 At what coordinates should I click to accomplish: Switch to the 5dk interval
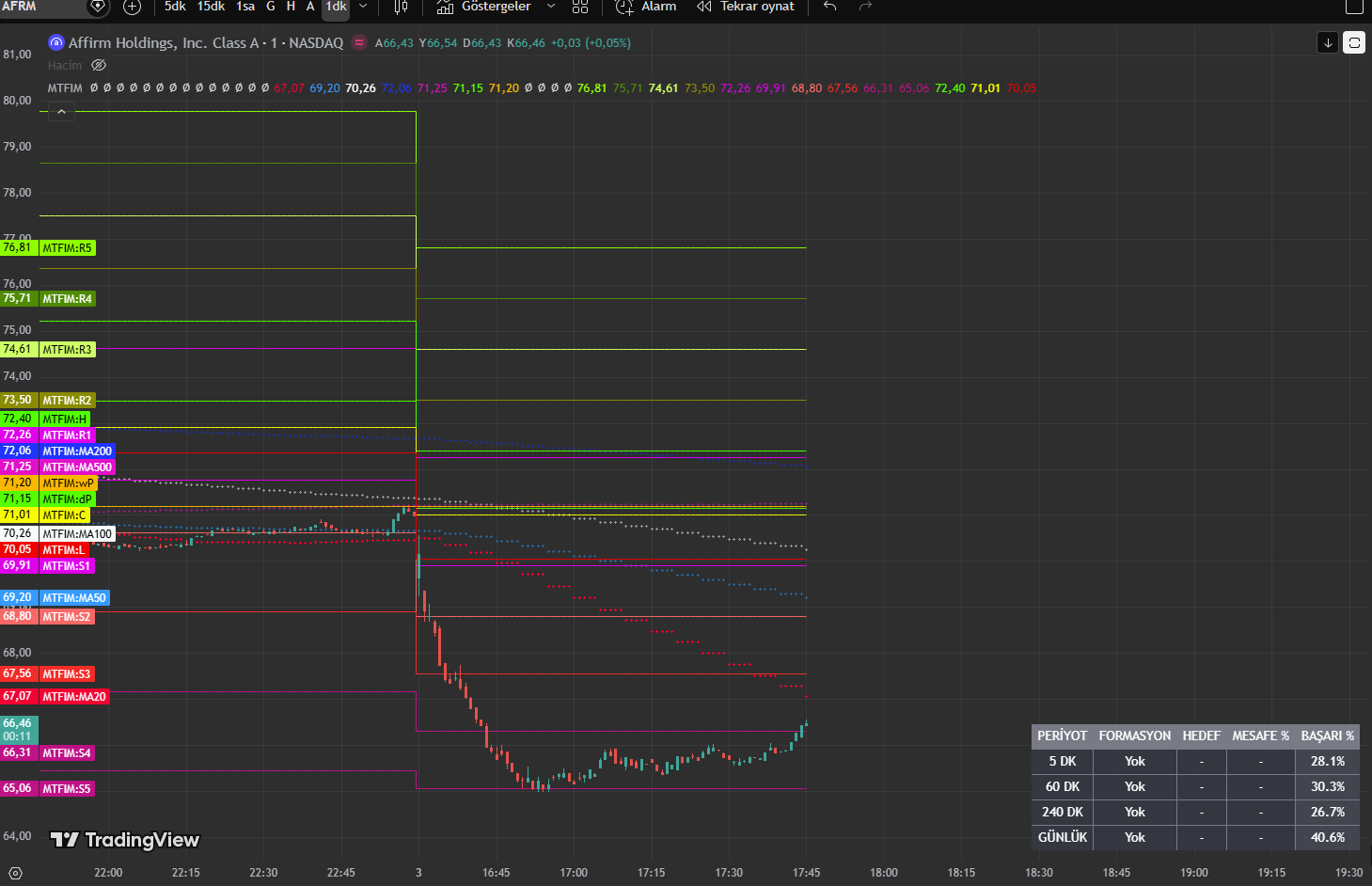[175, 7]
